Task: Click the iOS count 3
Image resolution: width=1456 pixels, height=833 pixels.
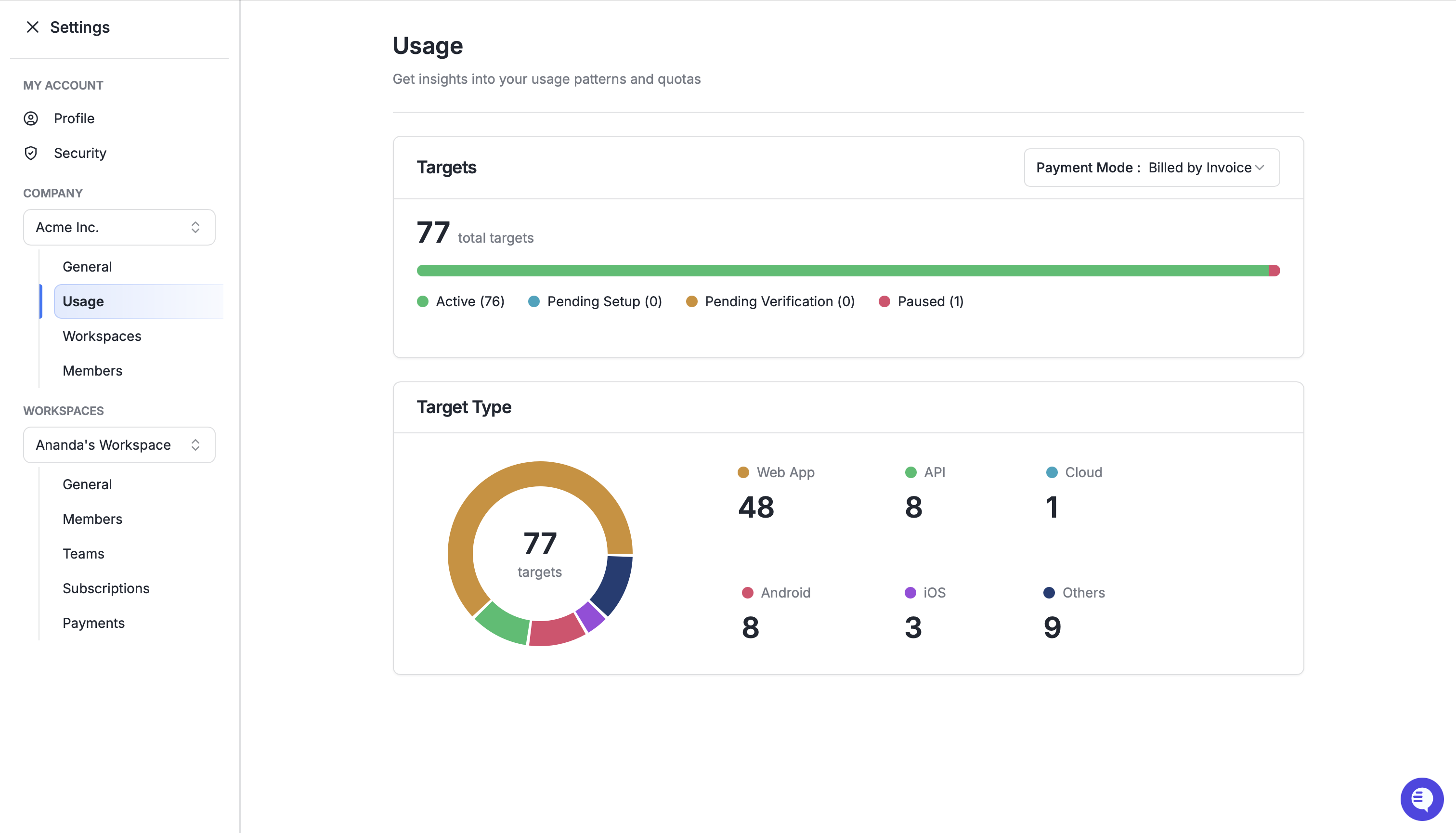Action: point(913,627)
